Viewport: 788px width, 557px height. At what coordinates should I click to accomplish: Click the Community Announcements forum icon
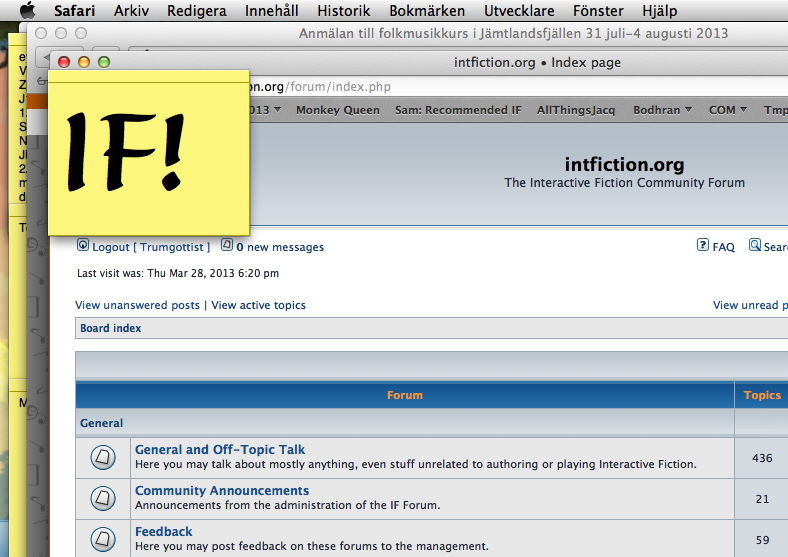pyautogui.click(x=103, y=499)
